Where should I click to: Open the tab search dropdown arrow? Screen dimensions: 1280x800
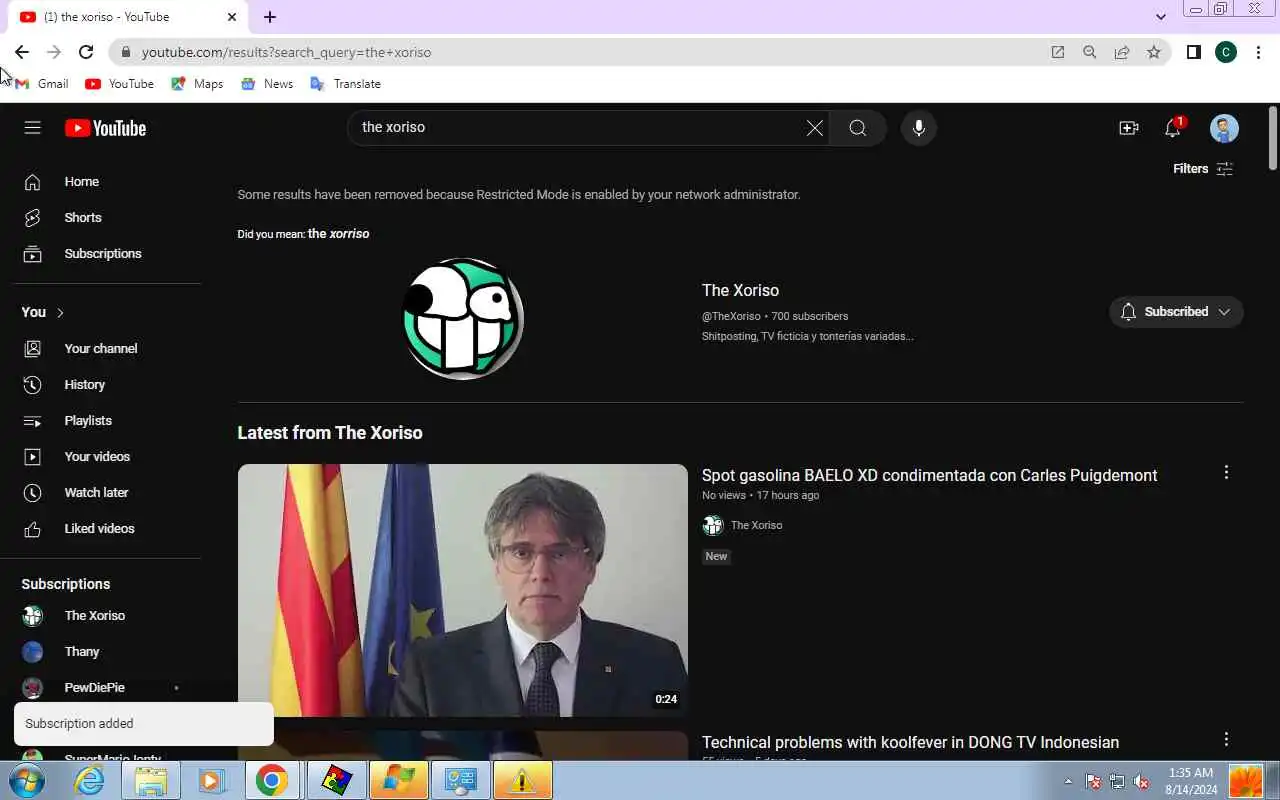[1160, 17]
